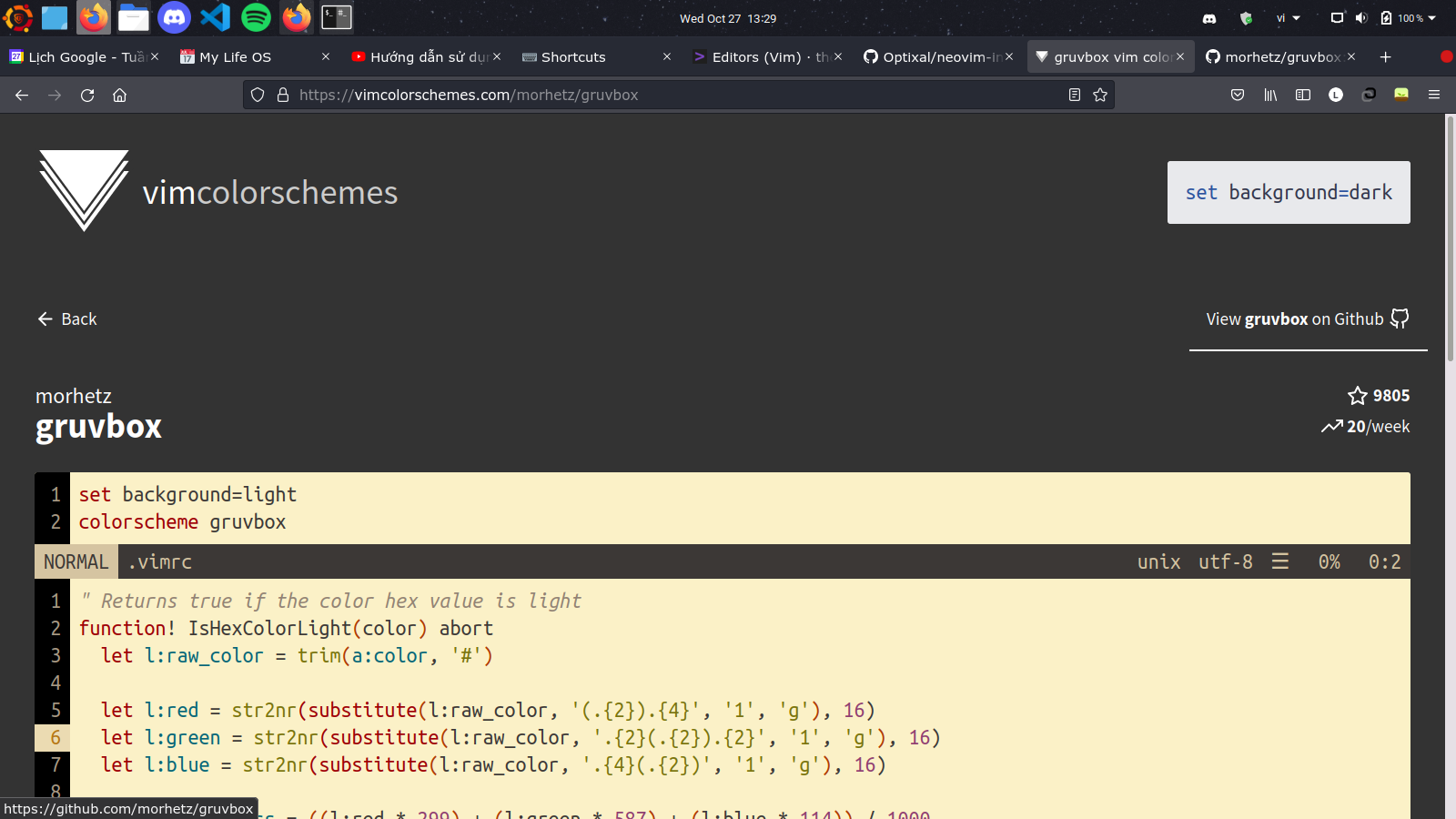Open Visual Studio Code from dock
Viewport: 1456px width, 819px height.
[x=216, y=17]
